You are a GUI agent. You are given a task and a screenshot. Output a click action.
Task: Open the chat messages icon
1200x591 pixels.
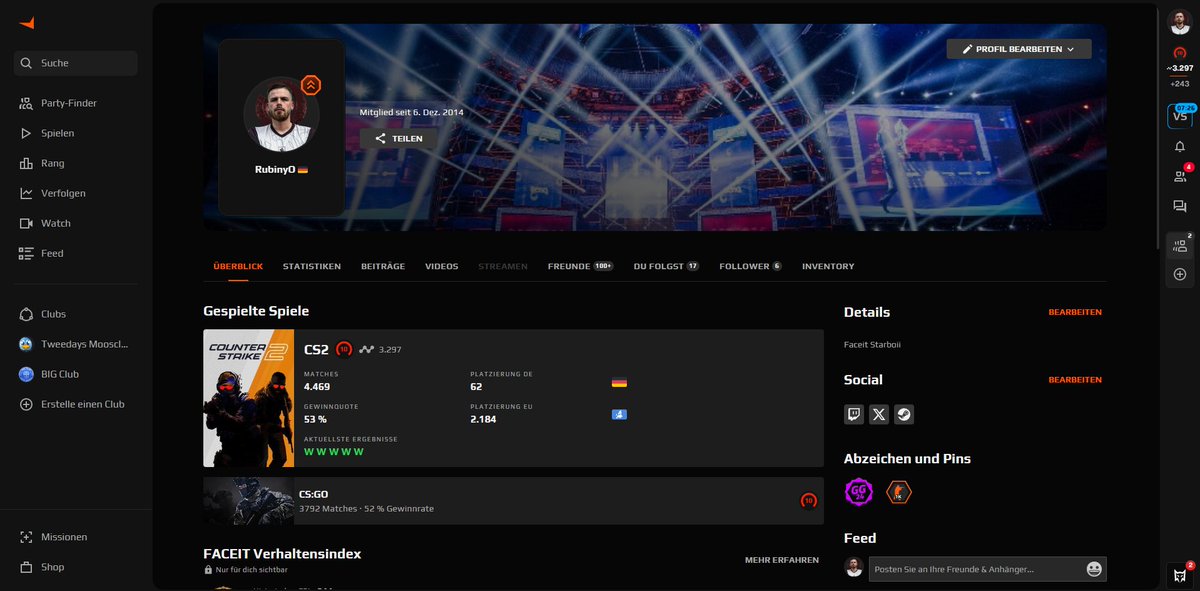(x=1179, y=206)
